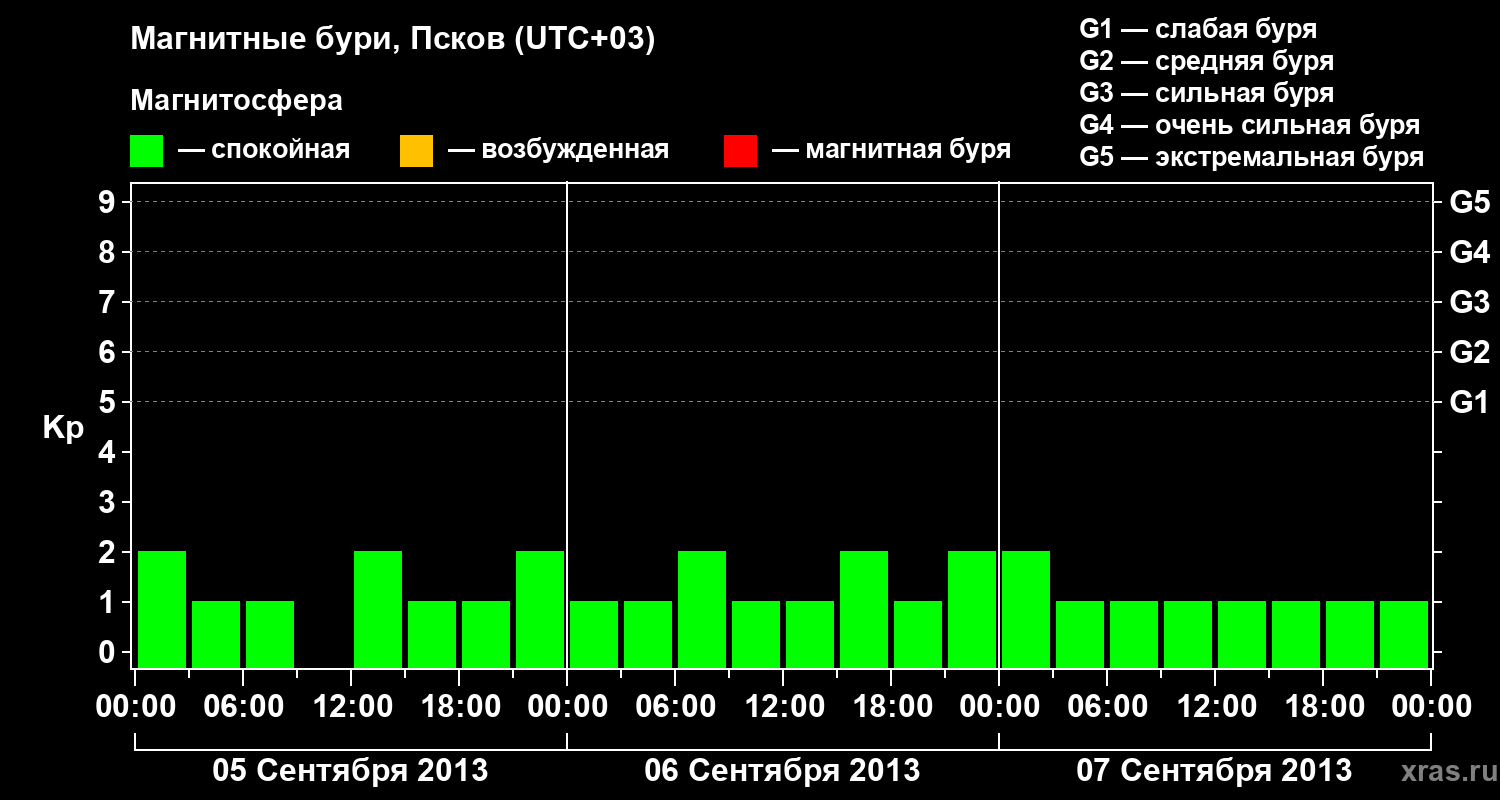Image resolution: width=1500 pixels, height=800 pixels.
Task: Click the '— возбужденная' legend label
Action: [558, 151]
